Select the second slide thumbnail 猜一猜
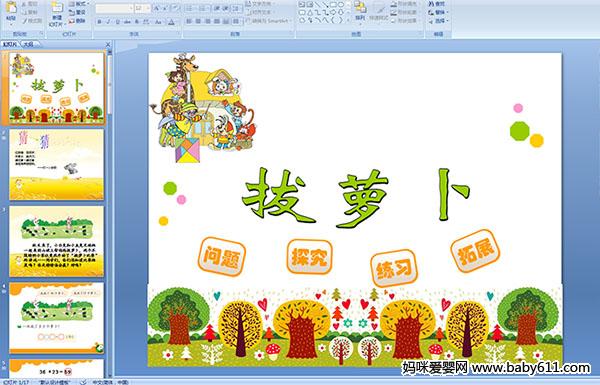Image resolution: width=600 pixels, height=385 pixels. point(56,165)
